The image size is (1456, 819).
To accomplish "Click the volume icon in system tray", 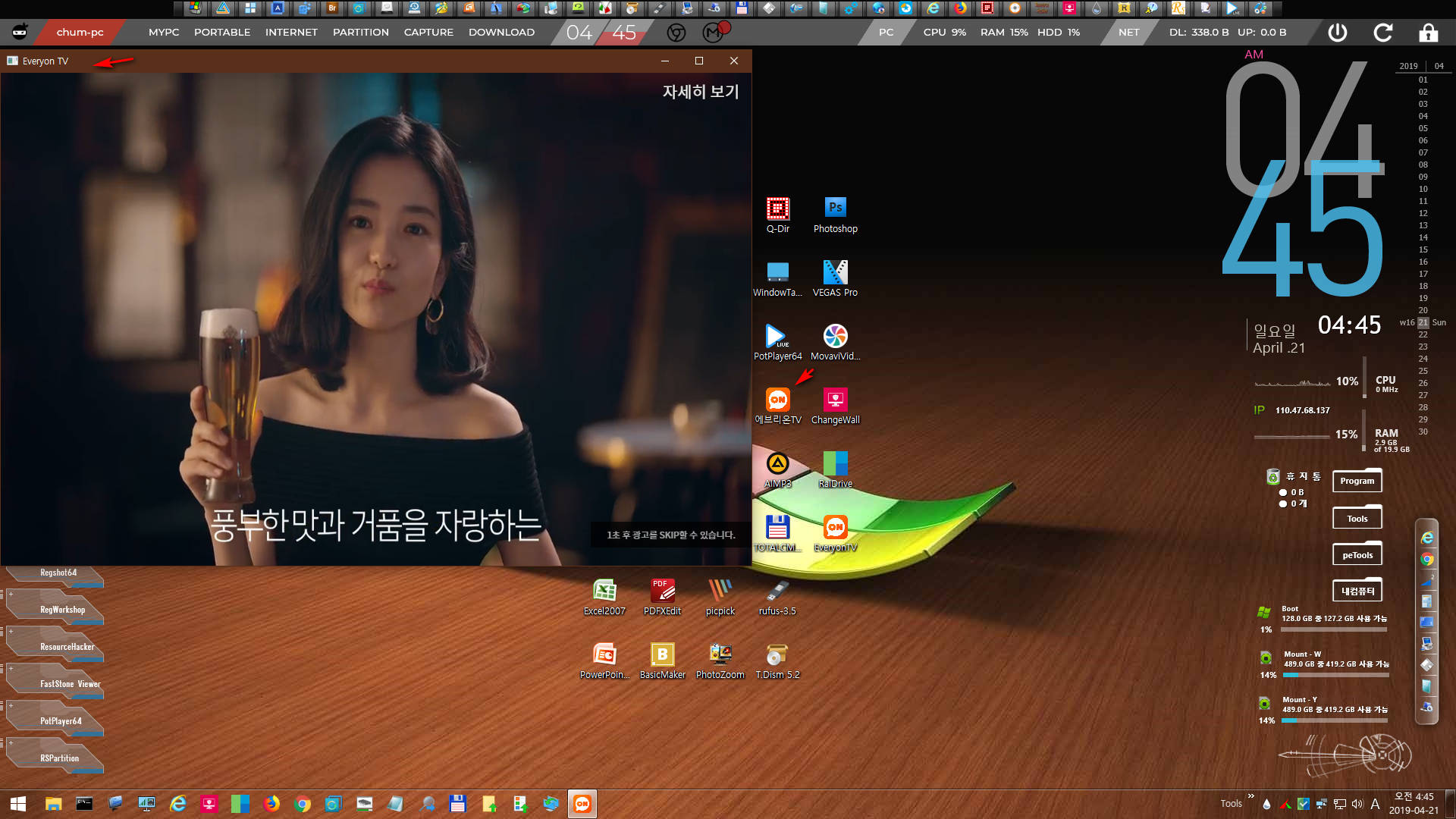I will [x=1357, y=804].
